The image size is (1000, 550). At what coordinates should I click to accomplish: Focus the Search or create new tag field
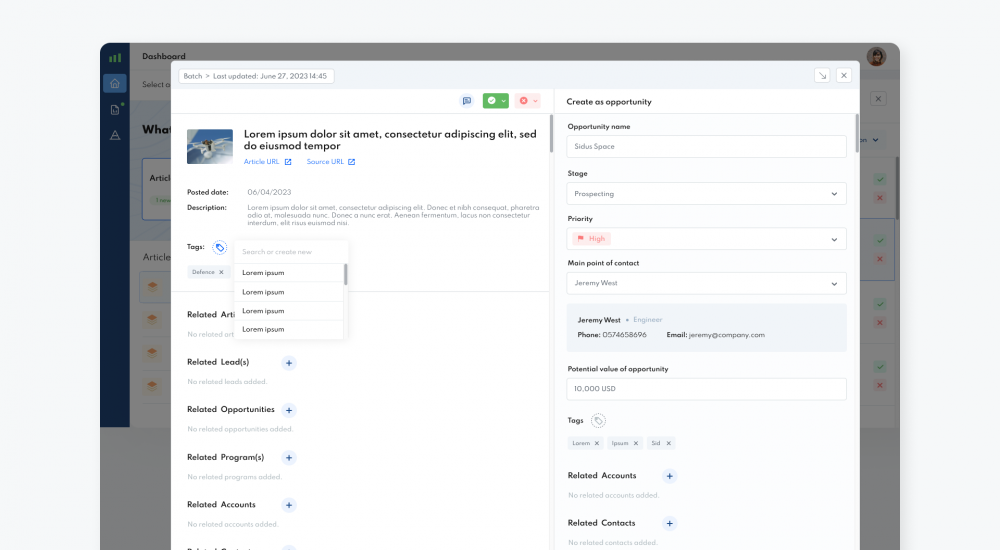291,252
